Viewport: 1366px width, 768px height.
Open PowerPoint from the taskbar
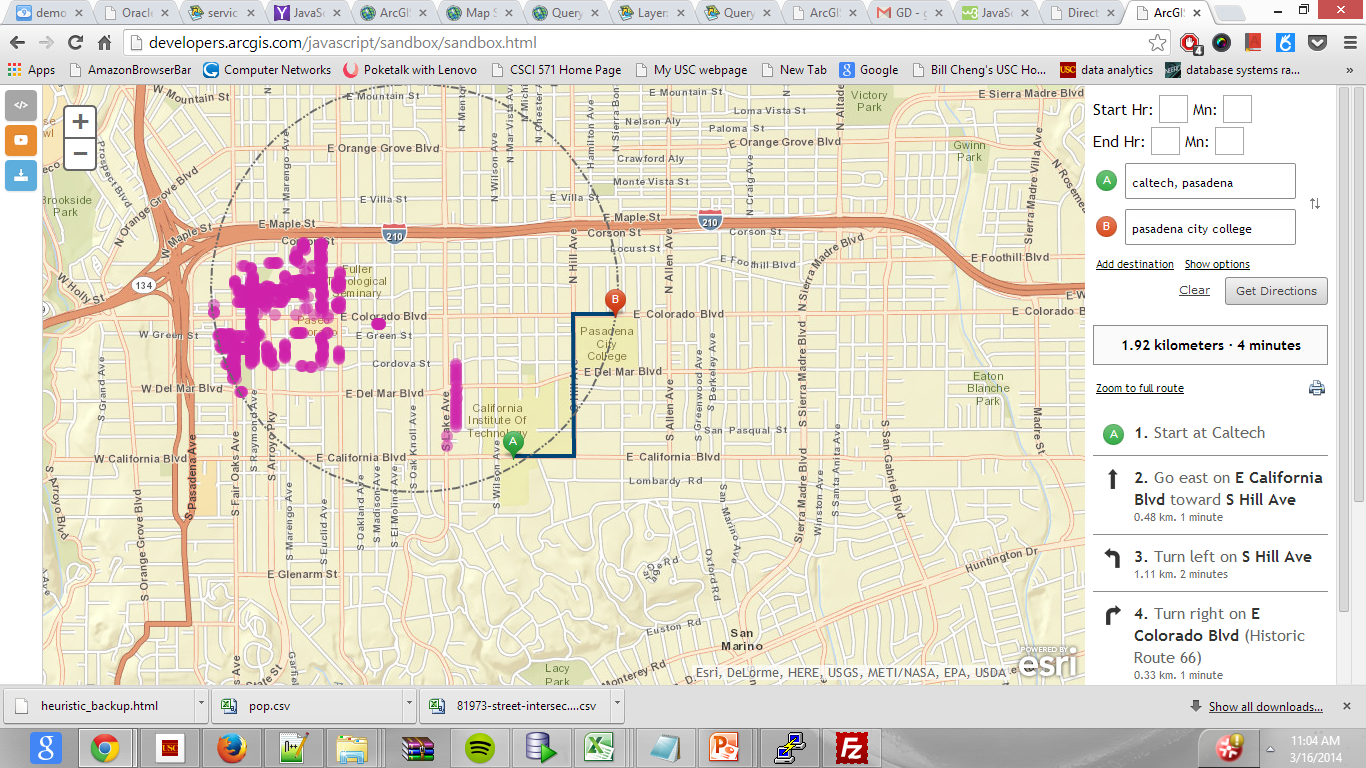[x=723, y=747]
